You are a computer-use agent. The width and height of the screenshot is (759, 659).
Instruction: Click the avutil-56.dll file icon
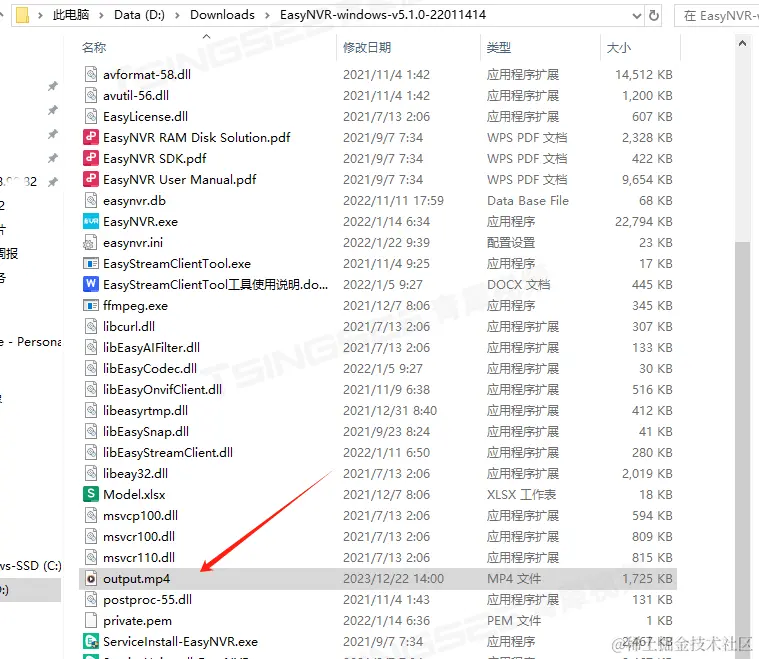pos(91,95)
